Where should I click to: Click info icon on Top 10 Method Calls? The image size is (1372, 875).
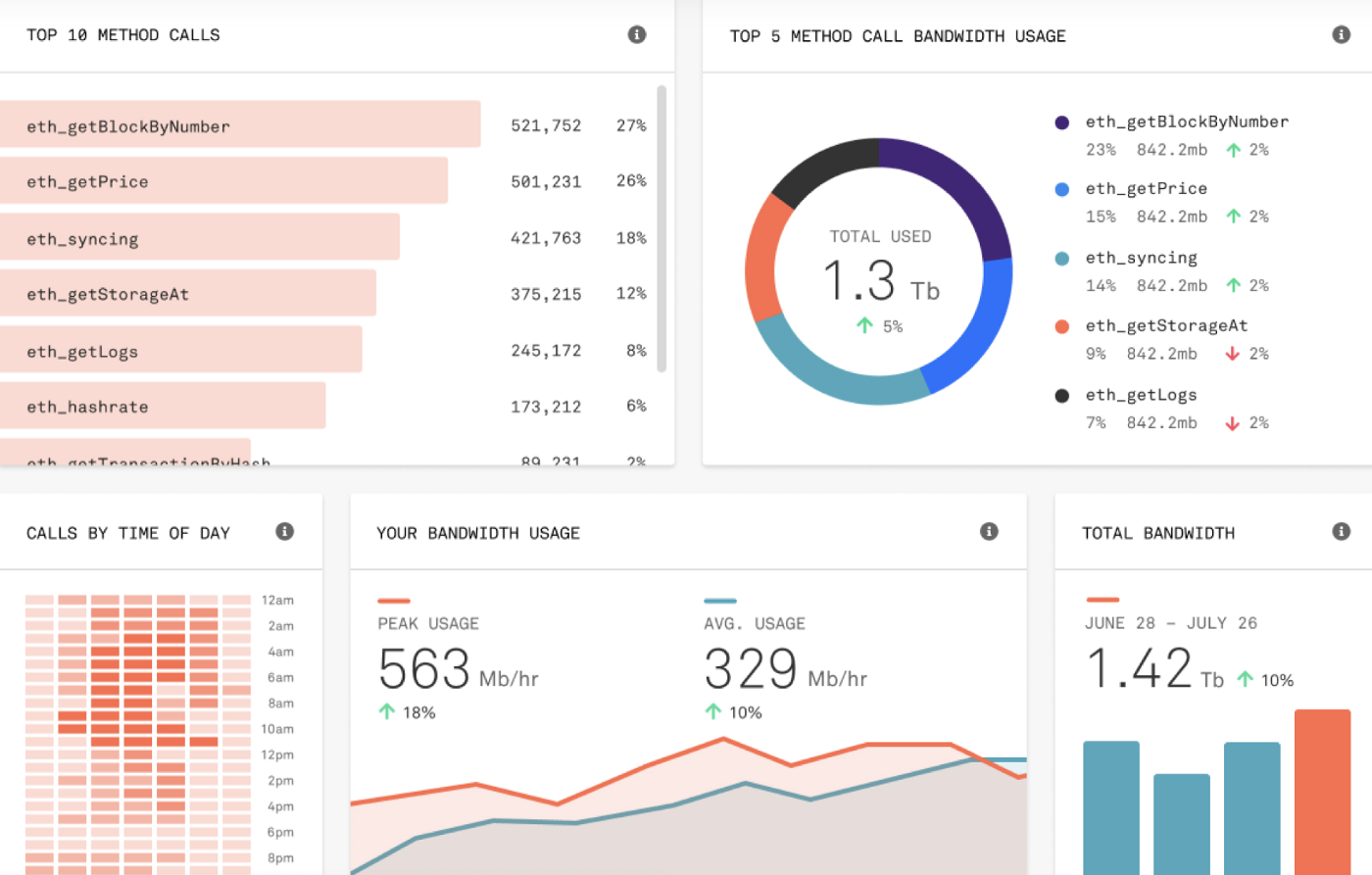pyautogui.click(x=637, y=35)
